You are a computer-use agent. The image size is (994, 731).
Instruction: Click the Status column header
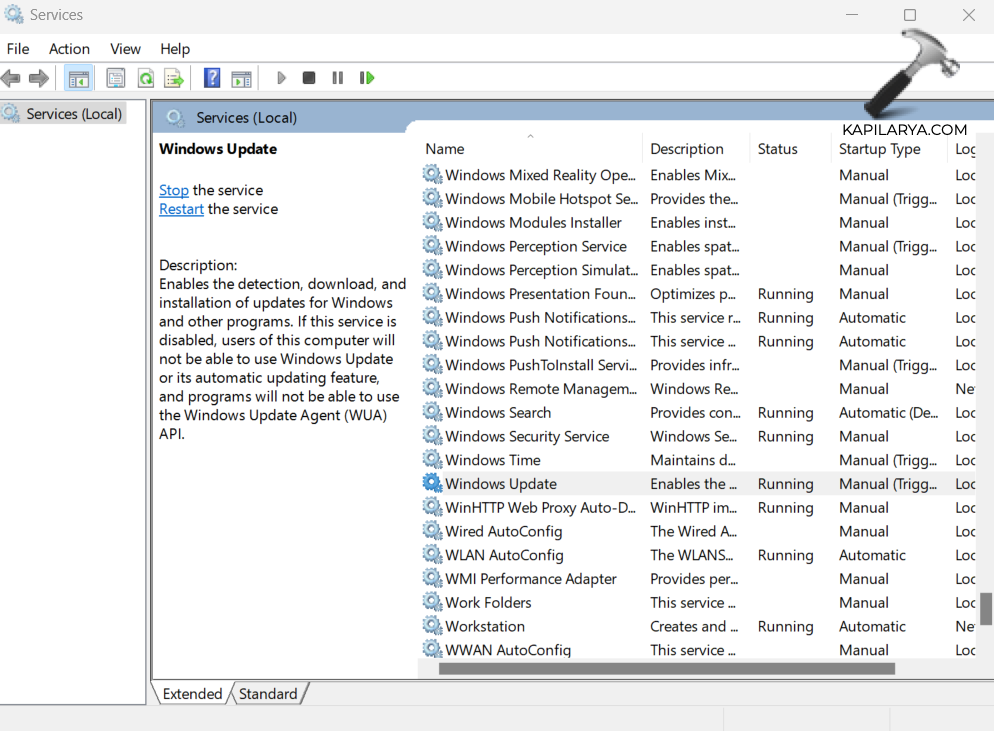tap(777, 149)
